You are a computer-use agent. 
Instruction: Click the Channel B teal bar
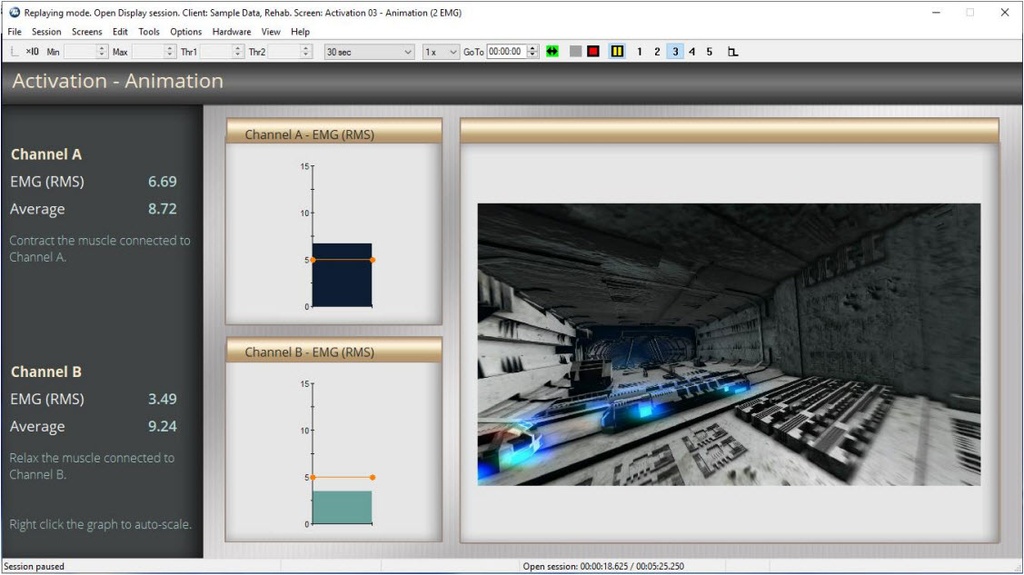(x=342, y=508)
